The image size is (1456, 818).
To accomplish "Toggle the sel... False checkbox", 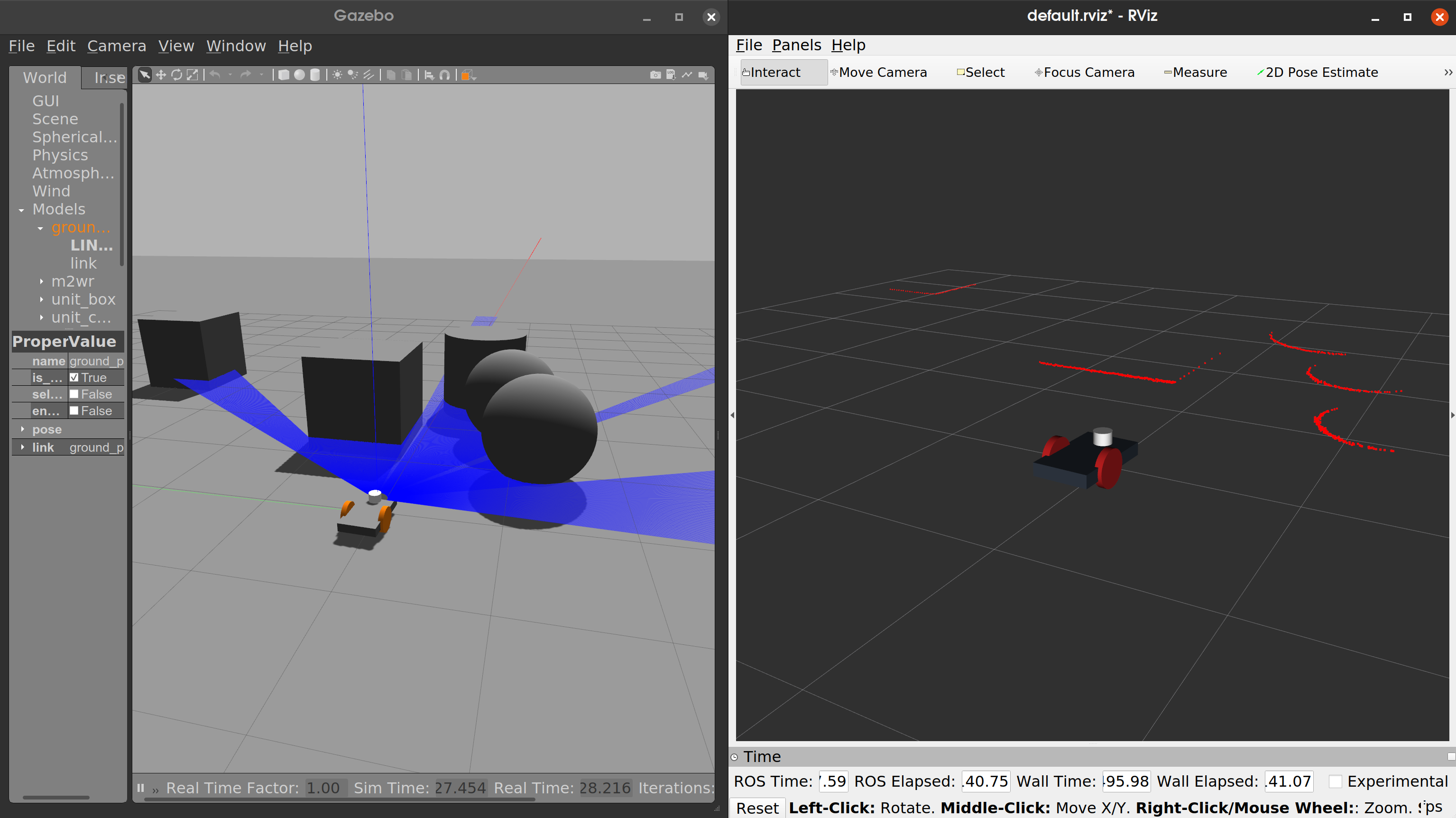I will click(x=74, y=394).
